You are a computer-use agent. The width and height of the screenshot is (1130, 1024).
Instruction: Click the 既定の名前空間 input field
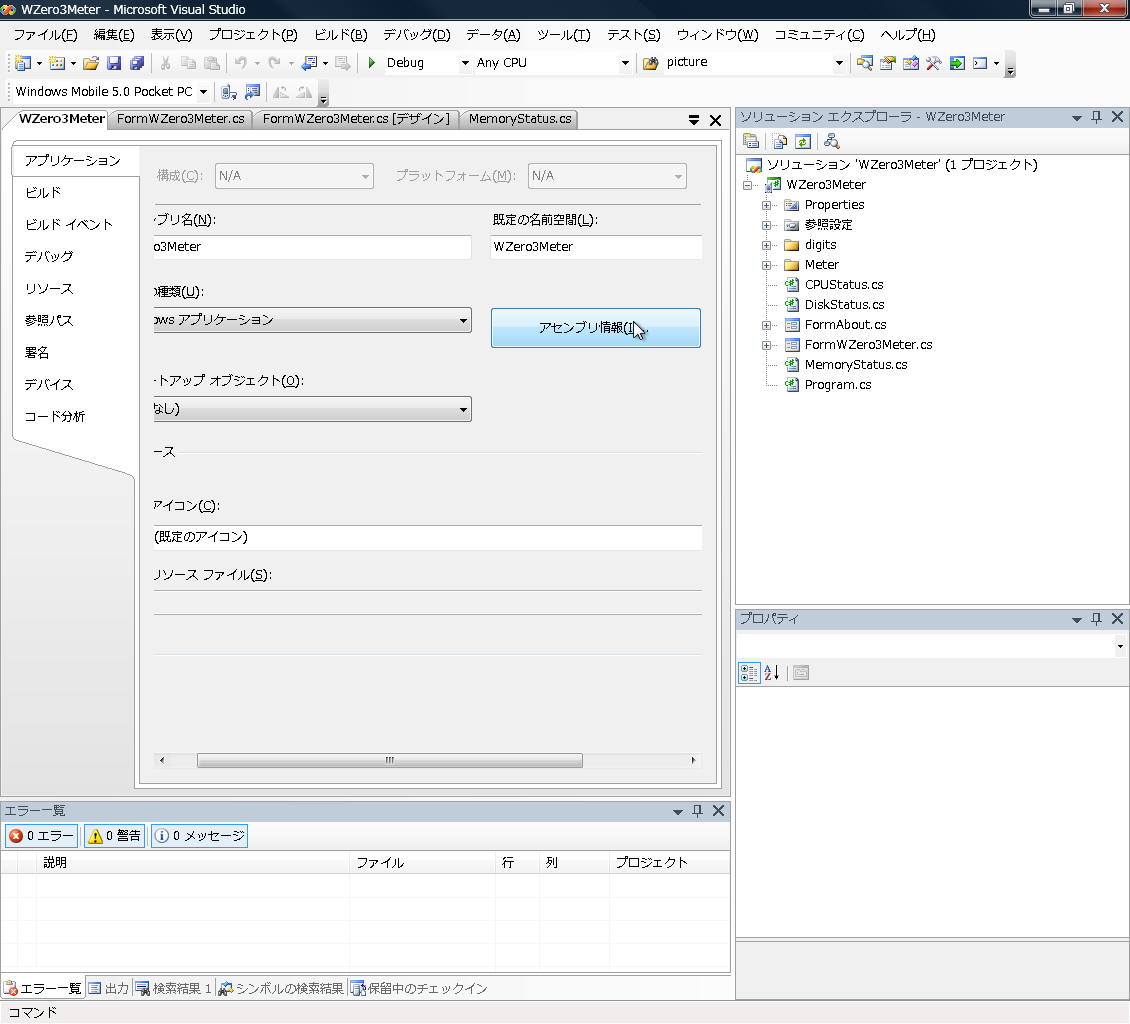596,247
